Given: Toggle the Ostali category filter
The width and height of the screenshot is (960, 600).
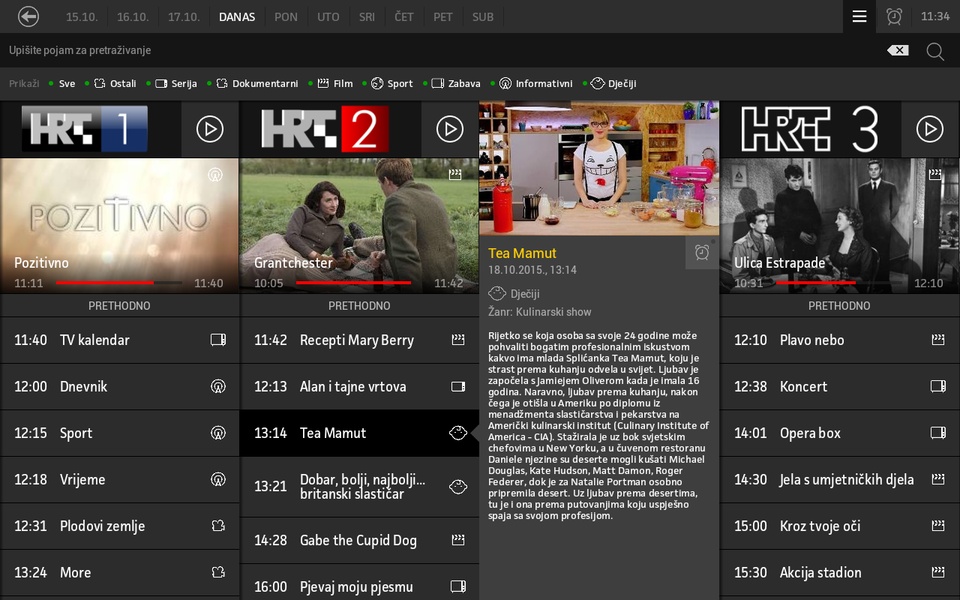Looking at the screenshot, I should click(x=111, y=83).
